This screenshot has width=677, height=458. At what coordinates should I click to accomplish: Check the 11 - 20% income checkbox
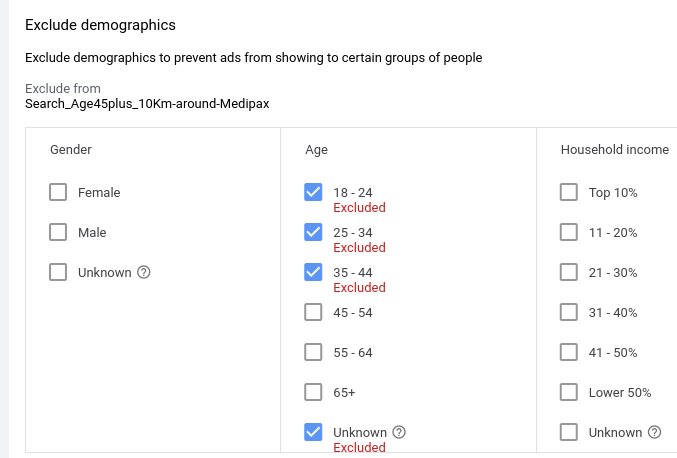pos(569,232)
